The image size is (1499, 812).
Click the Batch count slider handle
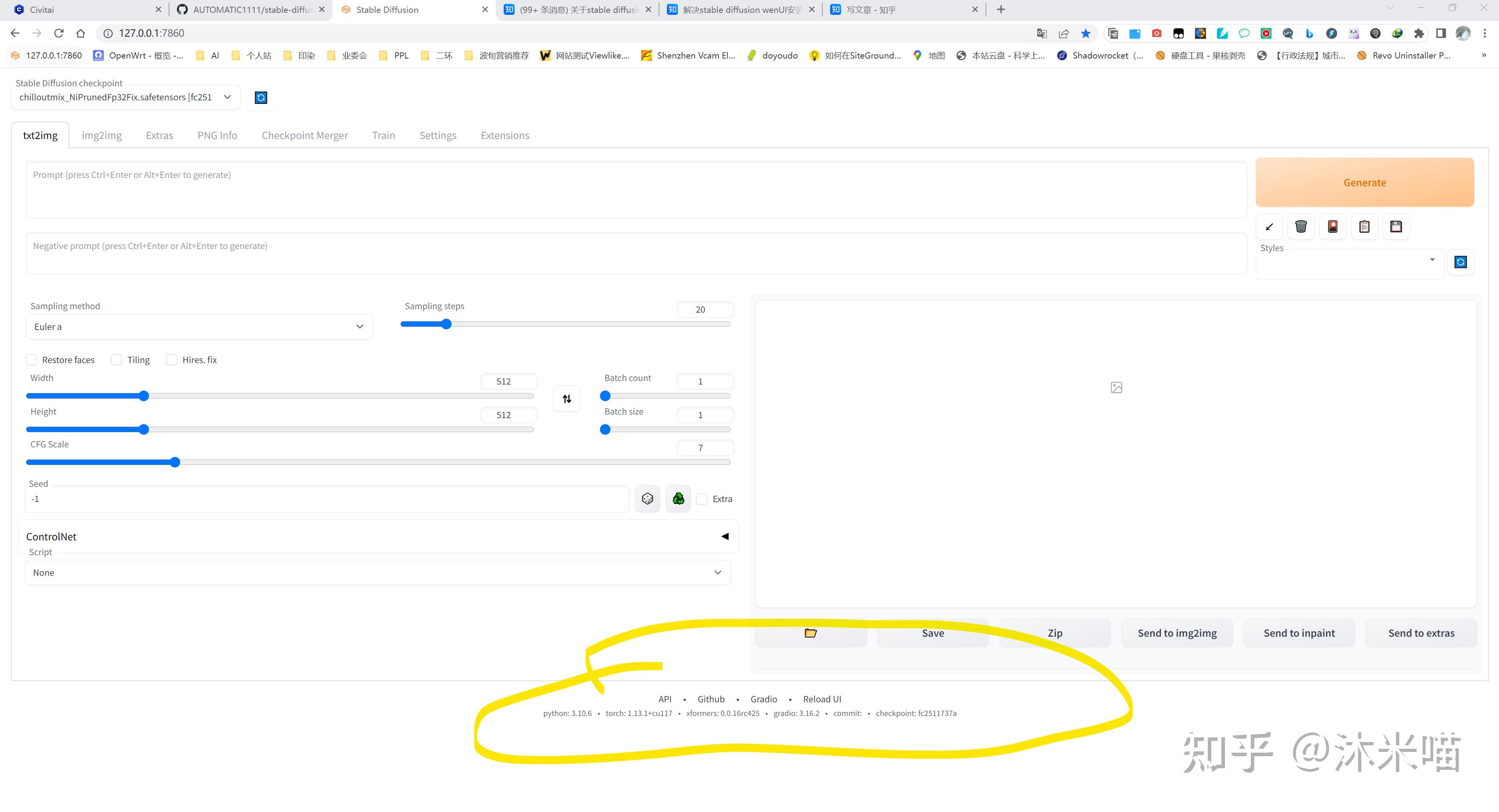[605, 395]
